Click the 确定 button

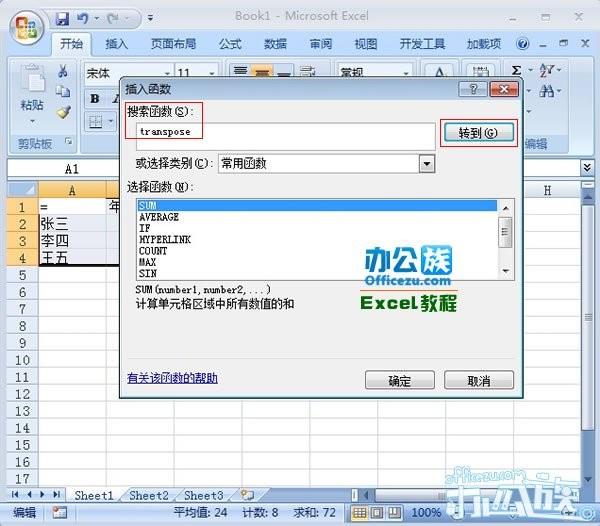pyautogui.click(x=399, y=380)
